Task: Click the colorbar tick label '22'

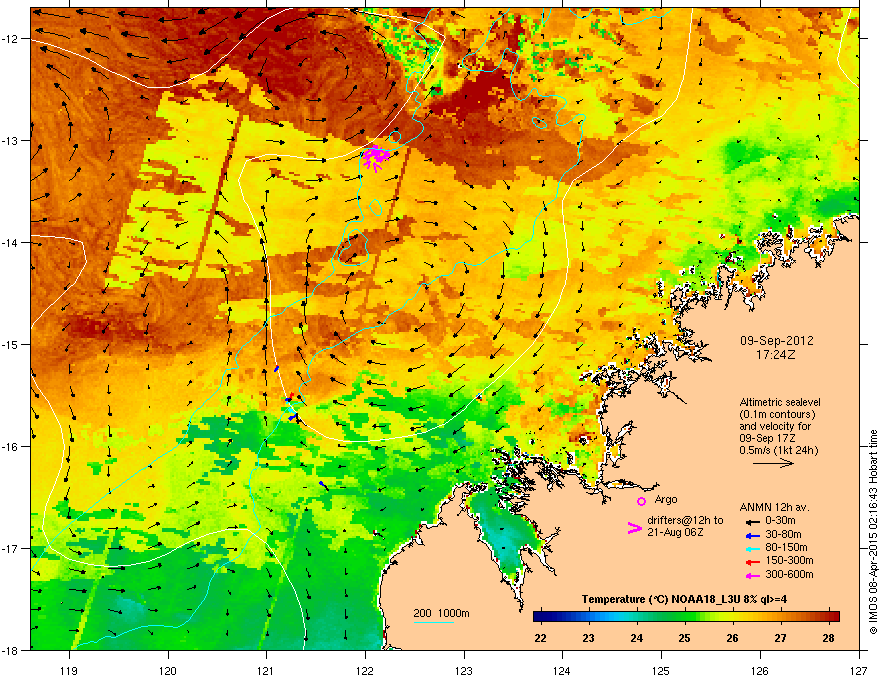Action: pyautogui.click(x=540, y=638)
